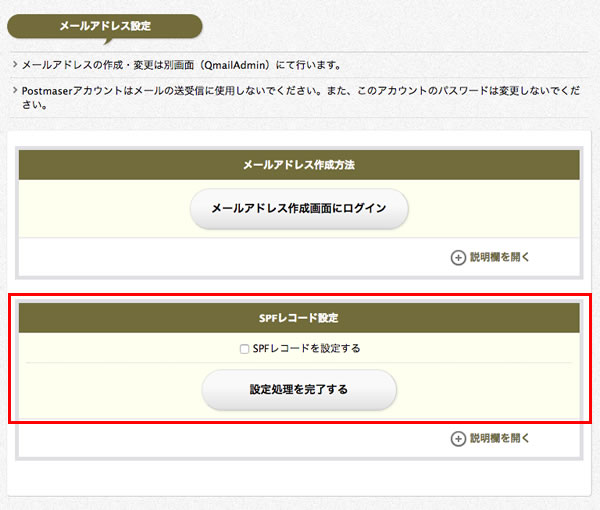The width and height of the screenshot is (600, 510).
Task: Click the divider line above 設定処理を完了する
Action: (299, 362)
